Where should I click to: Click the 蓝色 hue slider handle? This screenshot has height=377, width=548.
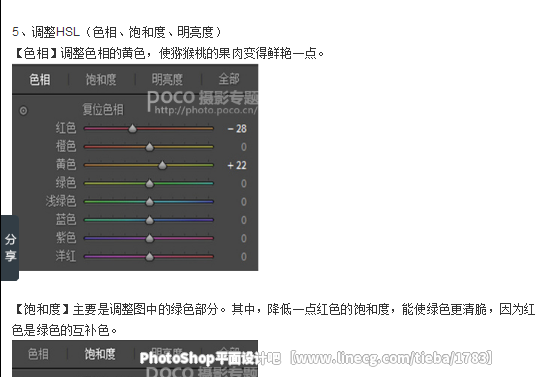[x=149, y=220]
